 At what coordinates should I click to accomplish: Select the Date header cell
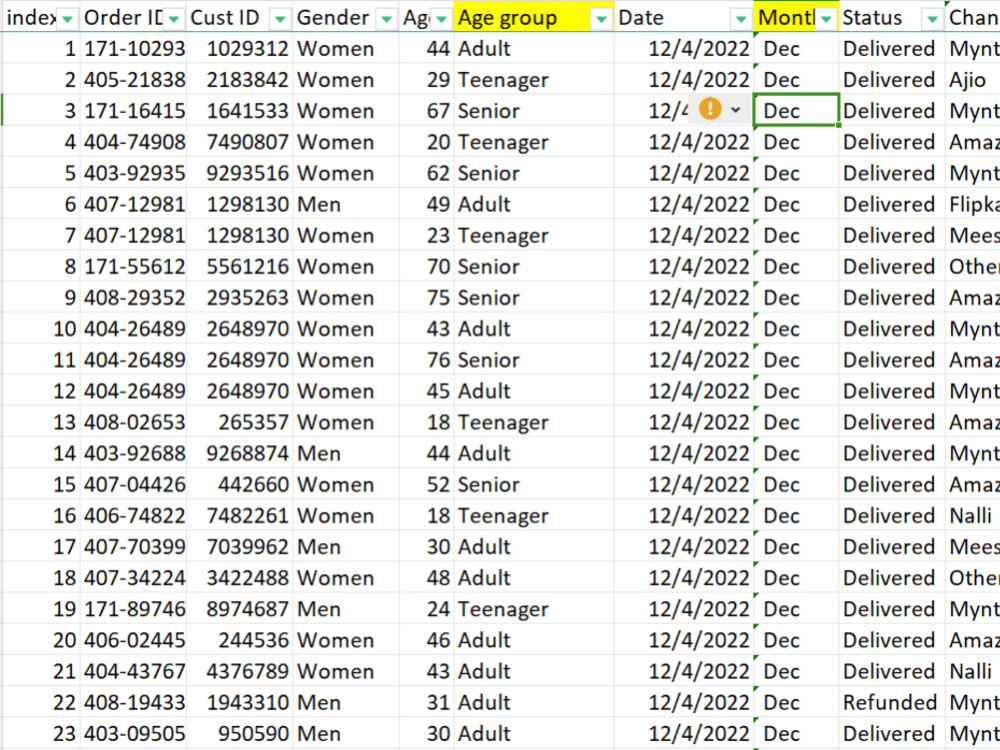point(684,17)
